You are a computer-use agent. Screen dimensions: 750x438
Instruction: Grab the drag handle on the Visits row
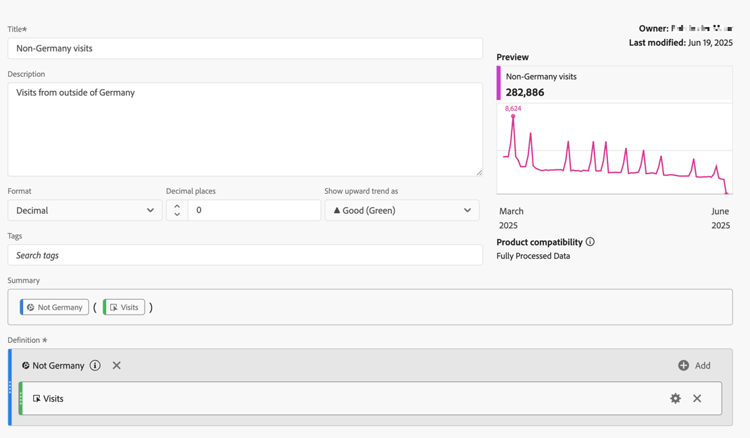point(21,399)
